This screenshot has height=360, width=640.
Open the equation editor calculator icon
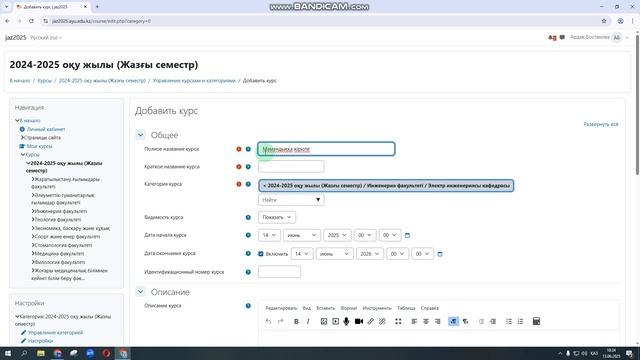(x=536, y=322)
